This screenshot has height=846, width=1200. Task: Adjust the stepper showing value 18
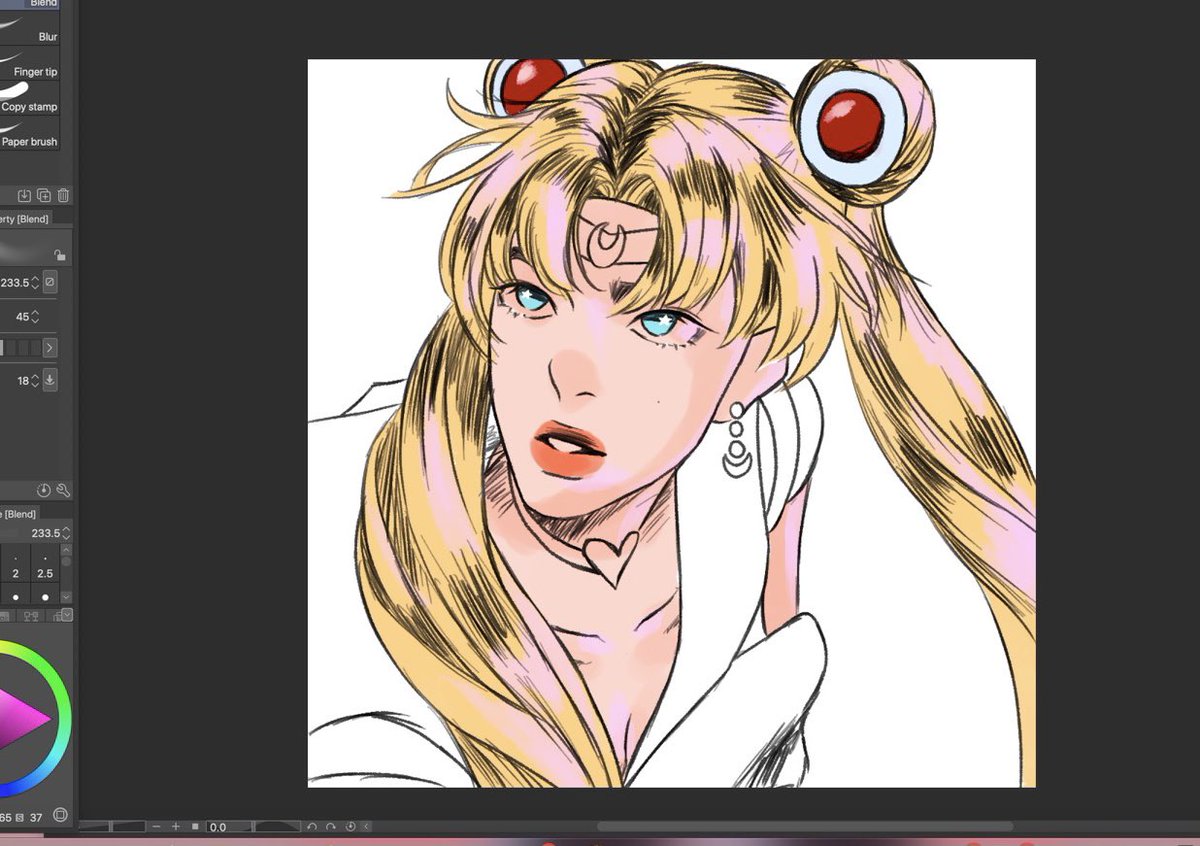[x=35, y=381]
